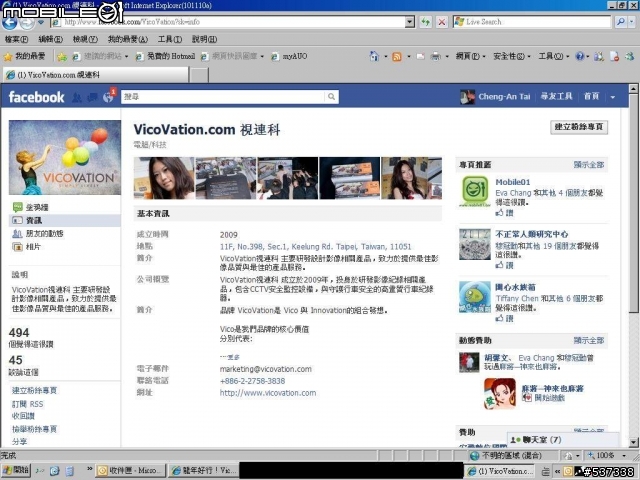Screen dimensions: 640x480
Task: Expand the 工具(O) toolbar dropdown
Action: 567,57
